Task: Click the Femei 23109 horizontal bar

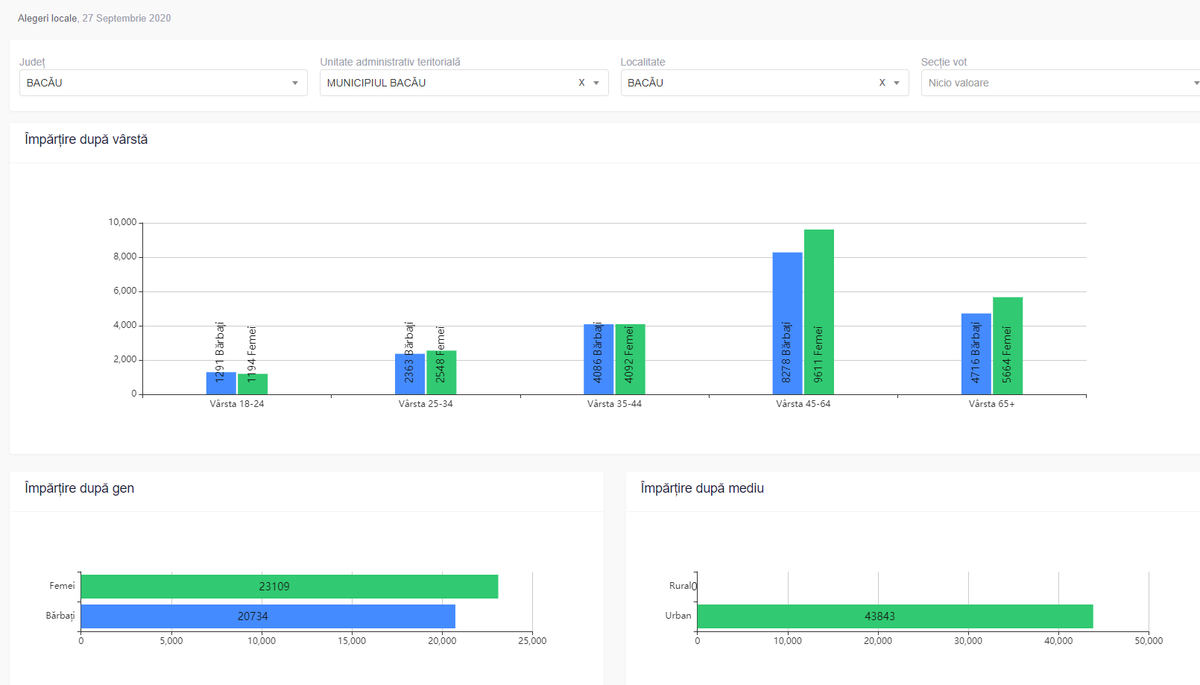Action: tap(289, 586)
